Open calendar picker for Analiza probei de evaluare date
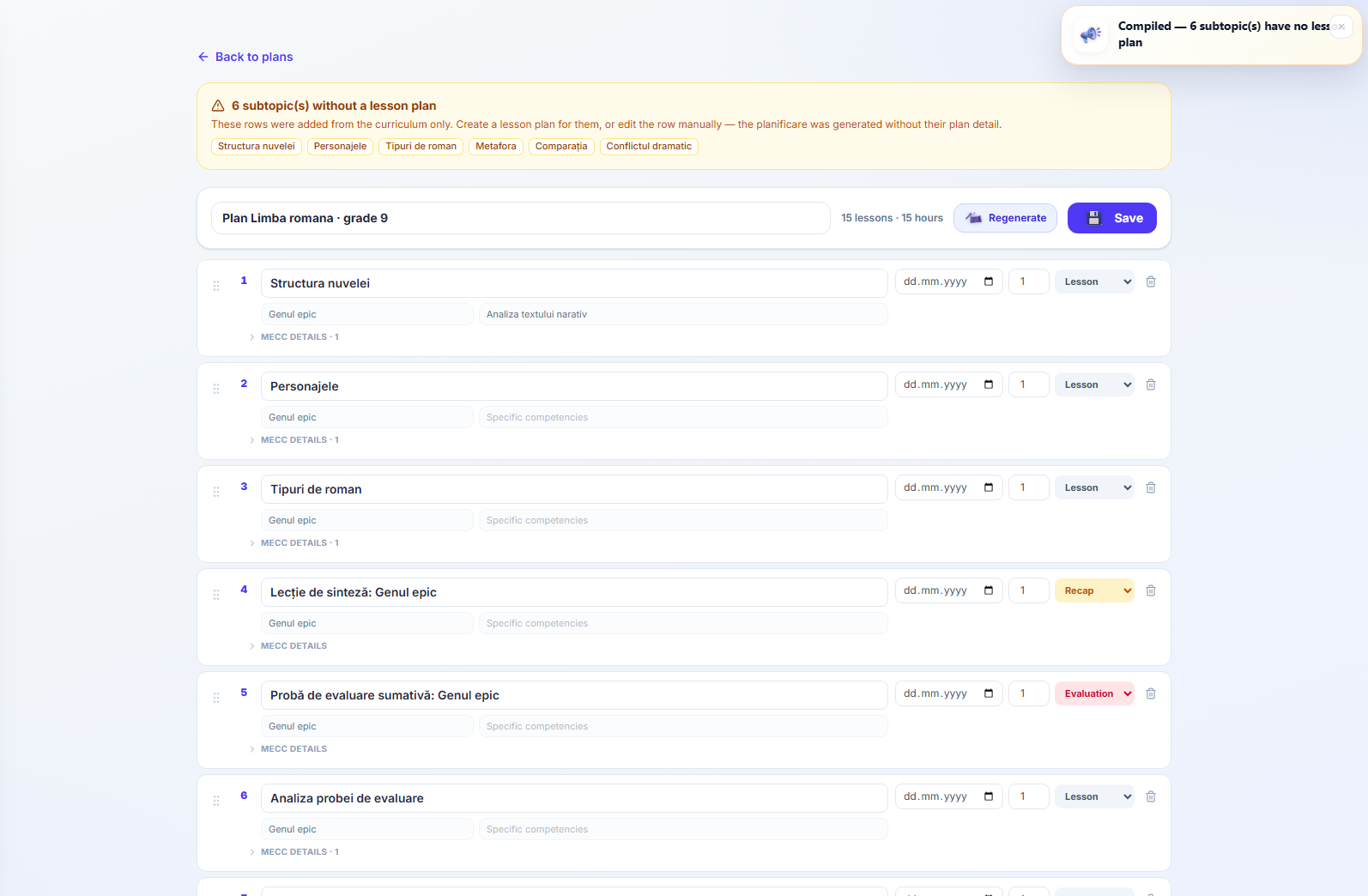Screen dimensions: 1368x896 [x=989, y=796]
